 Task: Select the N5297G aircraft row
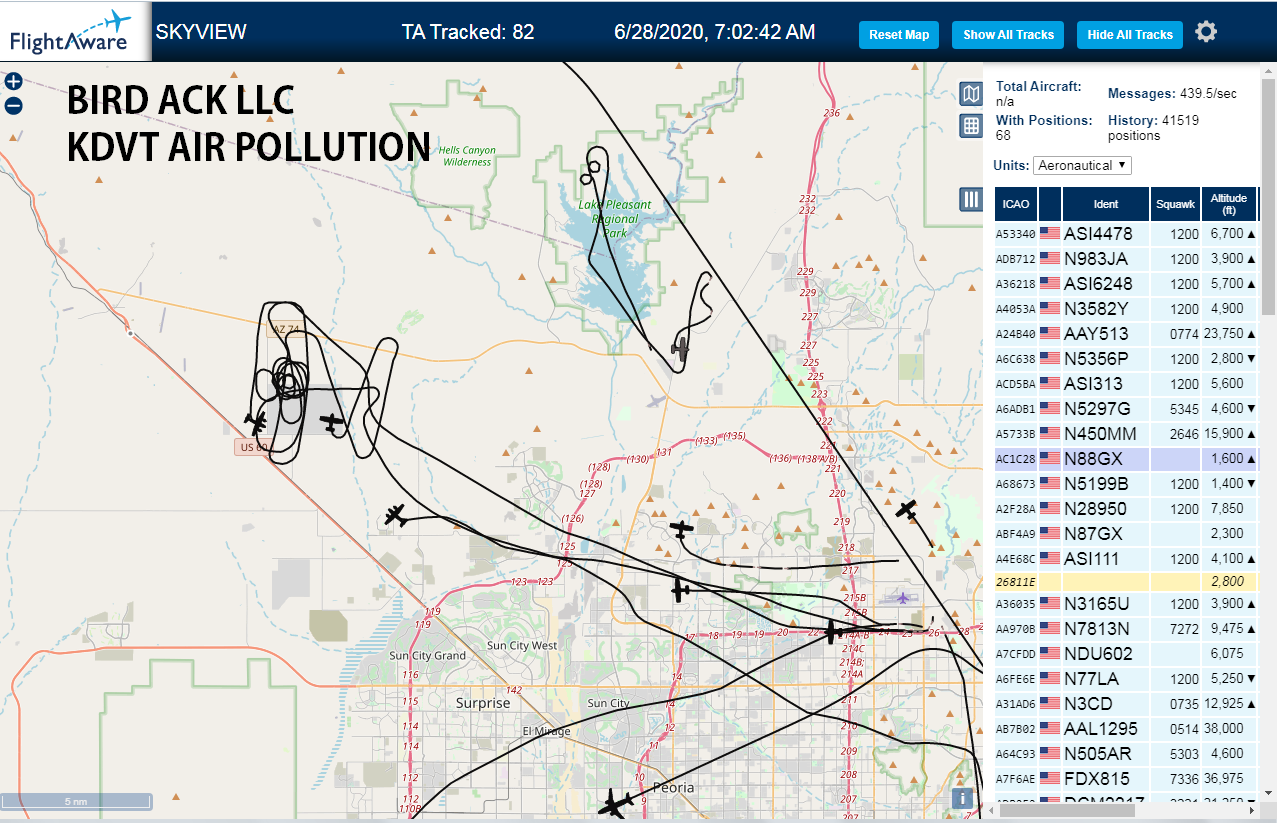click(x=1127, y=409)
